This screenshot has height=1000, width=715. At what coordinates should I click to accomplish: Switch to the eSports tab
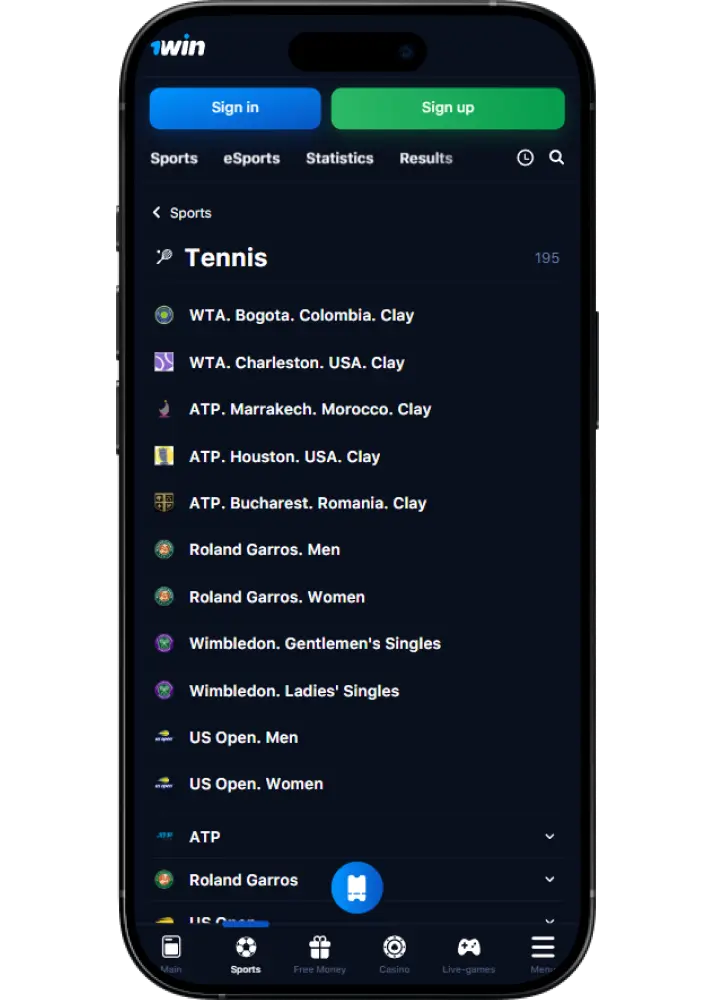(251, 158)
